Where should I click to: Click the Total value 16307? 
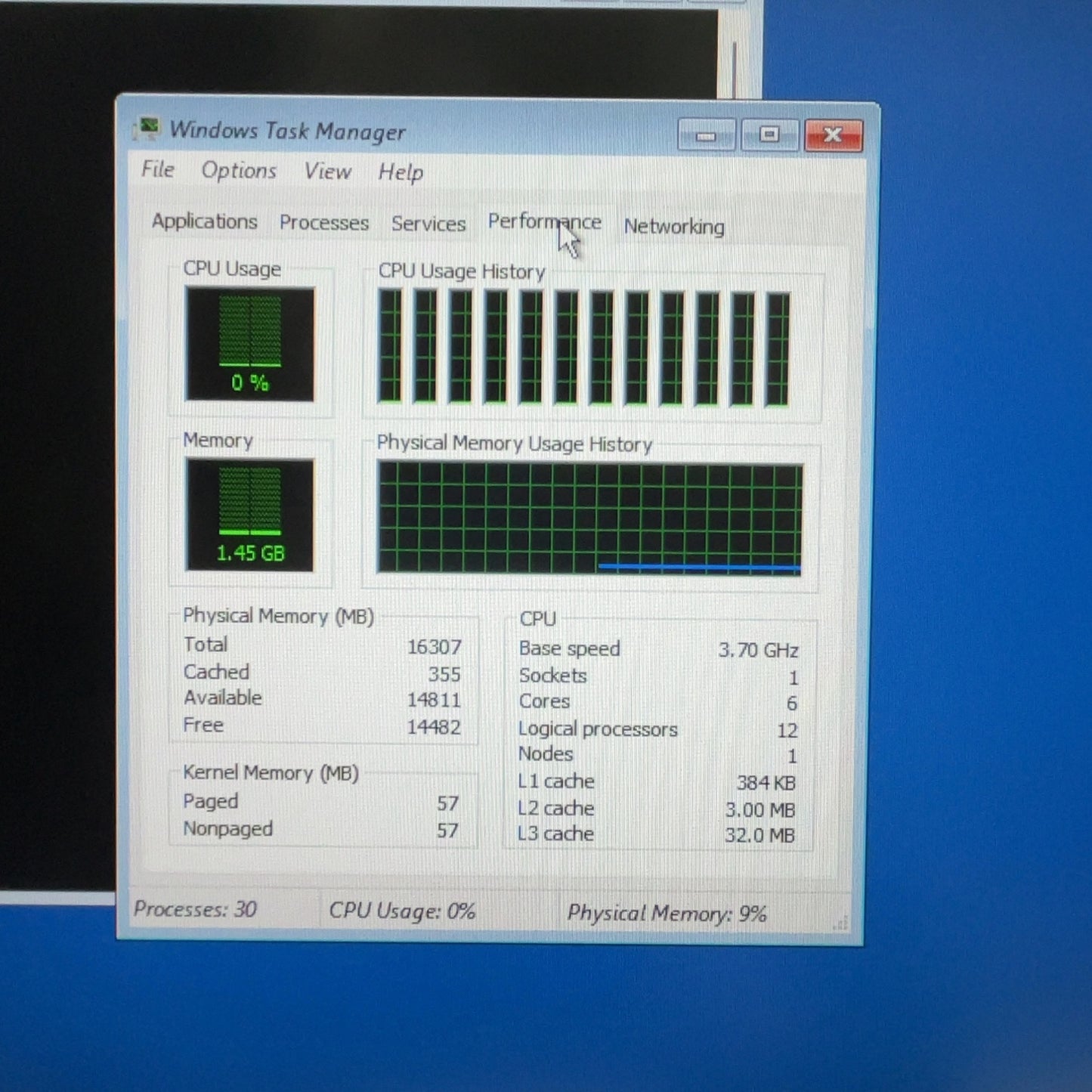[x=434, y=647]
